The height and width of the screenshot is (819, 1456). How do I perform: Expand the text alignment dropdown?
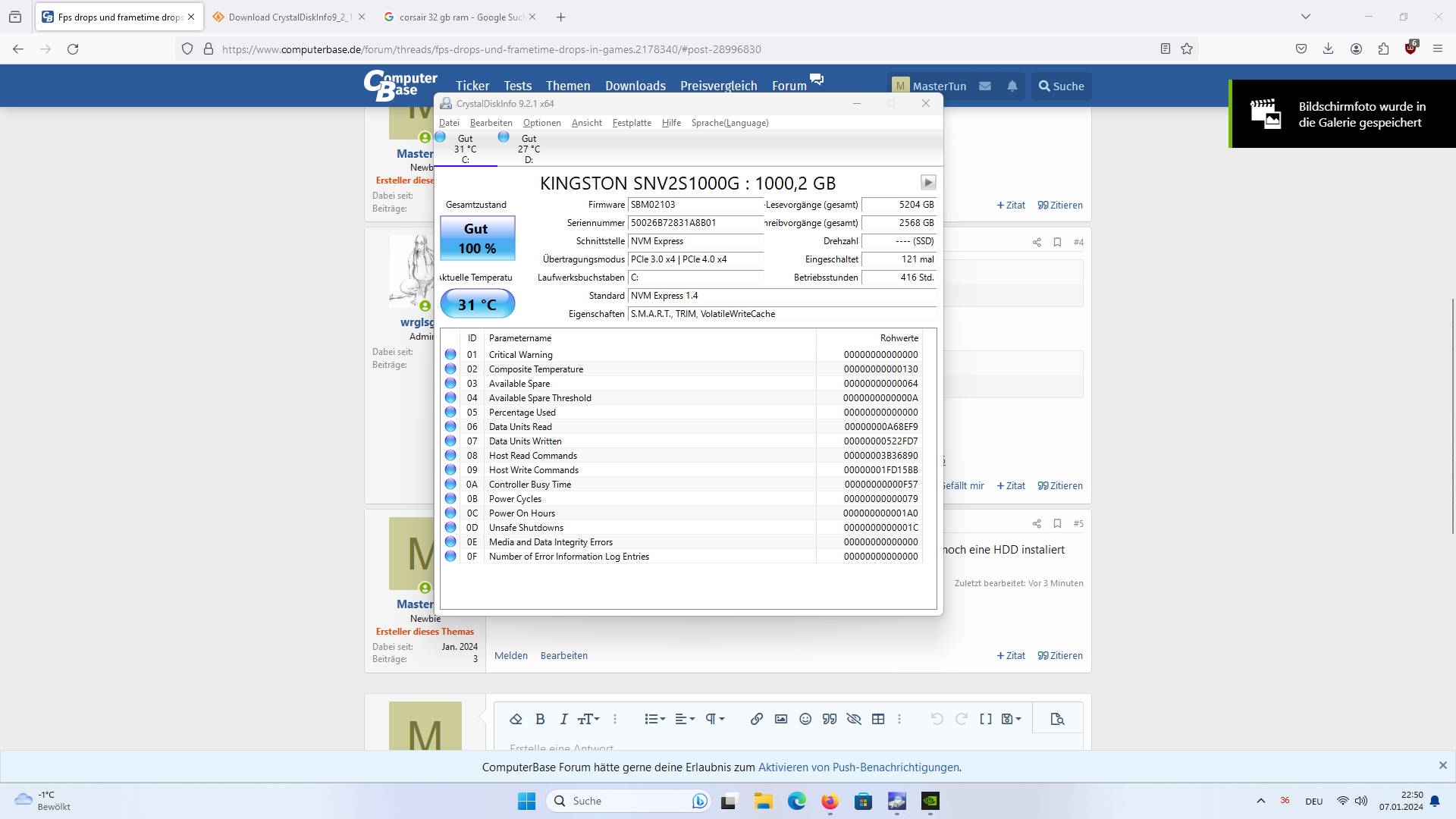[x=684, y=719]
